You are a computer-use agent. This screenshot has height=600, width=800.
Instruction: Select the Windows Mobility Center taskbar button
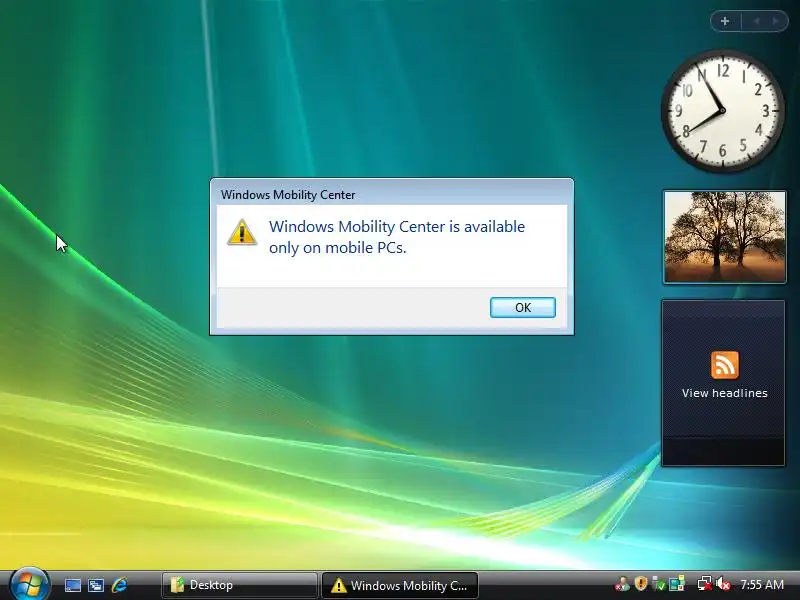pos(400,585)
